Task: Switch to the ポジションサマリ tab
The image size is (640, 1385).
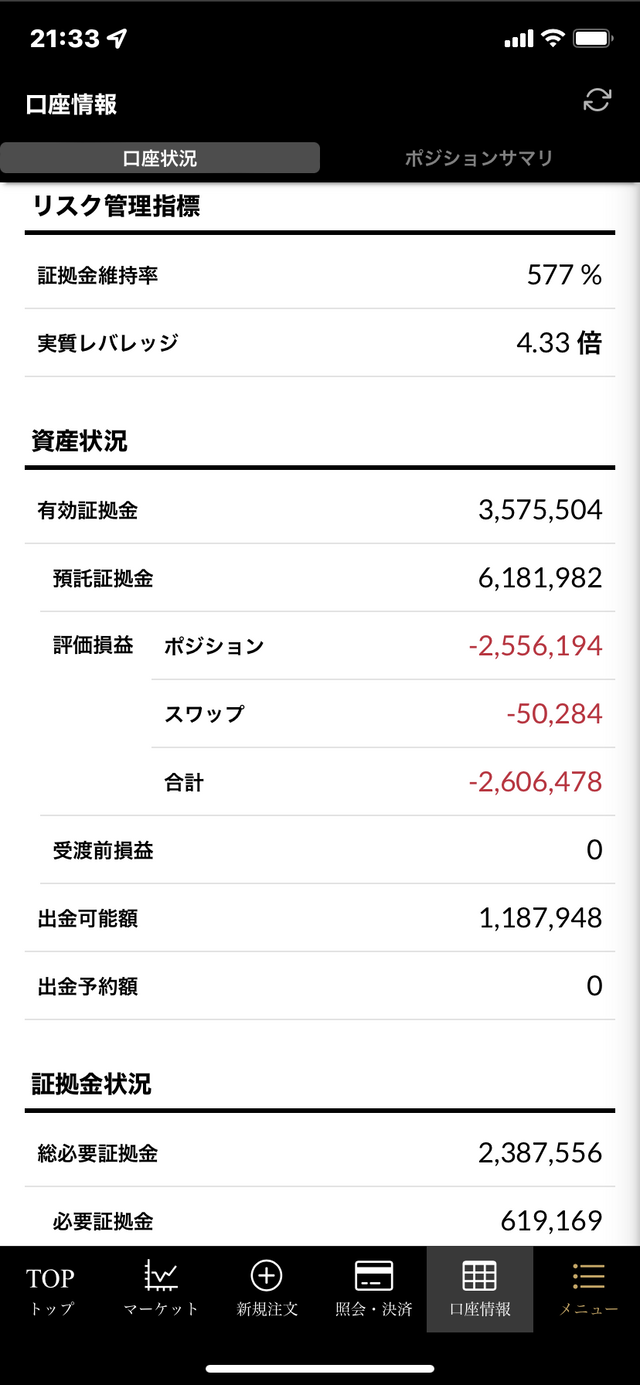Action: tap(479, 158)
